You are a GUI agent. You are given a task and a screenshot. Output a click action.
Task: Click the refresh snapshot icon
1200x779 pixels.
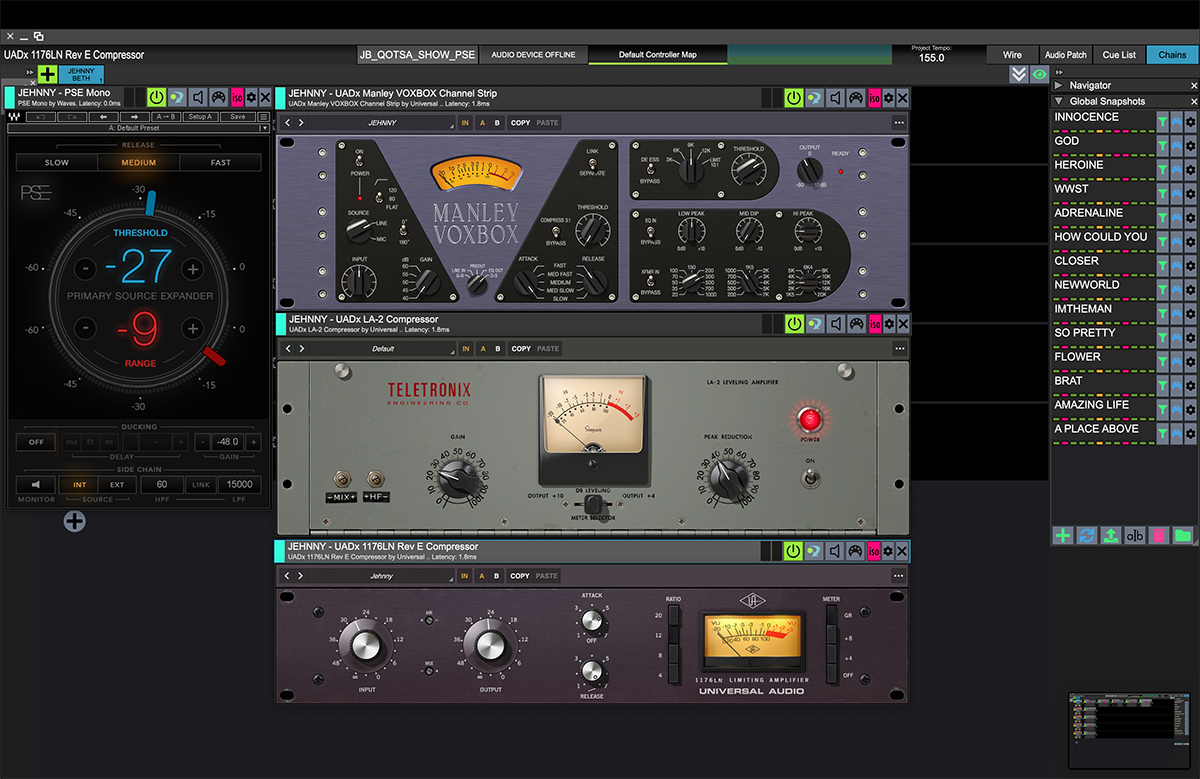[1086, 536]
